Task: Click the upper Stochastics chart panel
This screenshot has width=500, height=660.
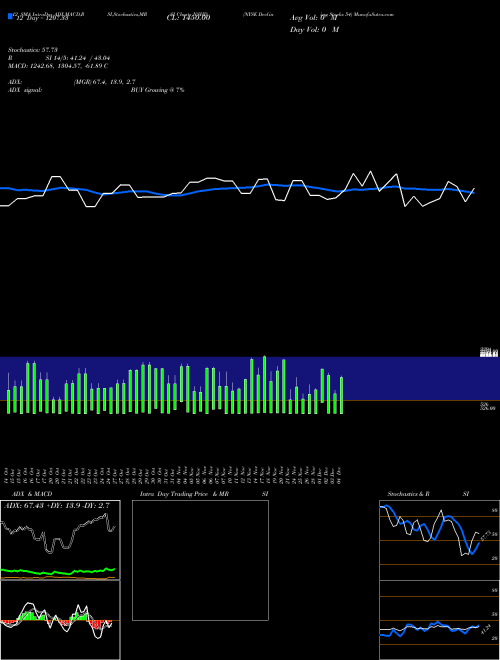Action: [x=439, y=540]
